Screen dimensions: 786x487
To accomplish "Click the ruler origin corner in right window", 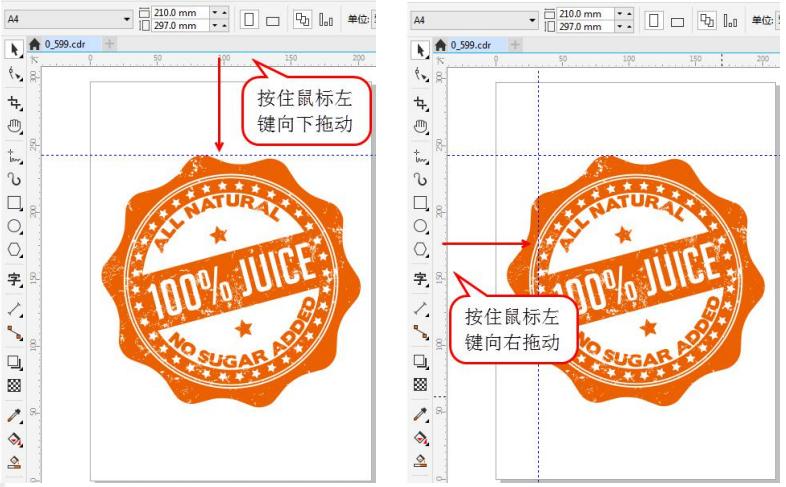I will [441, 61].
